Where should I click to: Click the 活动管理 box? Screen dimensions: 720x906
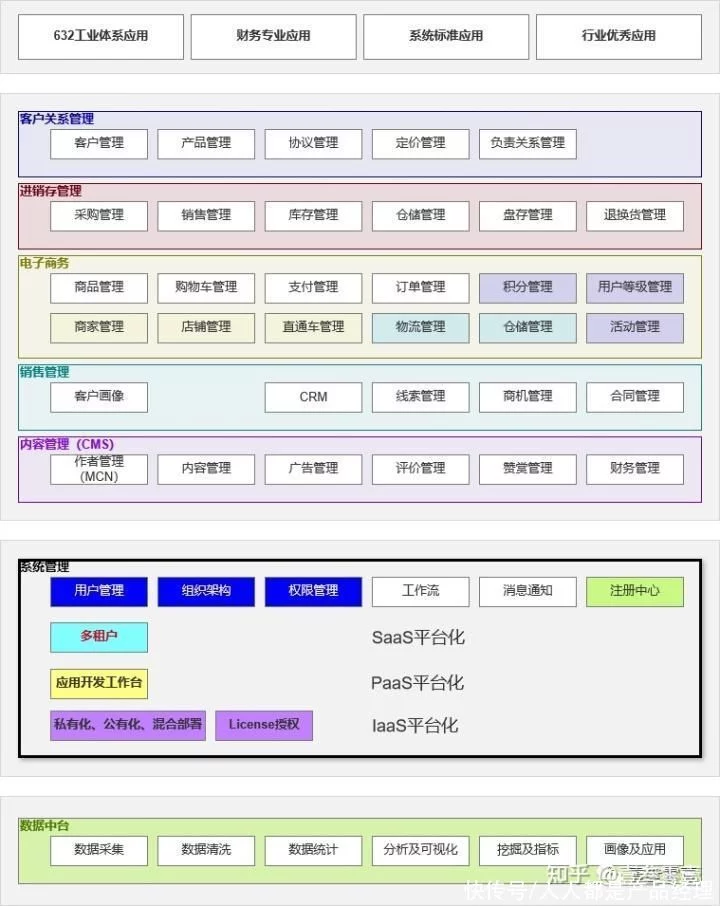click(635, 328)
